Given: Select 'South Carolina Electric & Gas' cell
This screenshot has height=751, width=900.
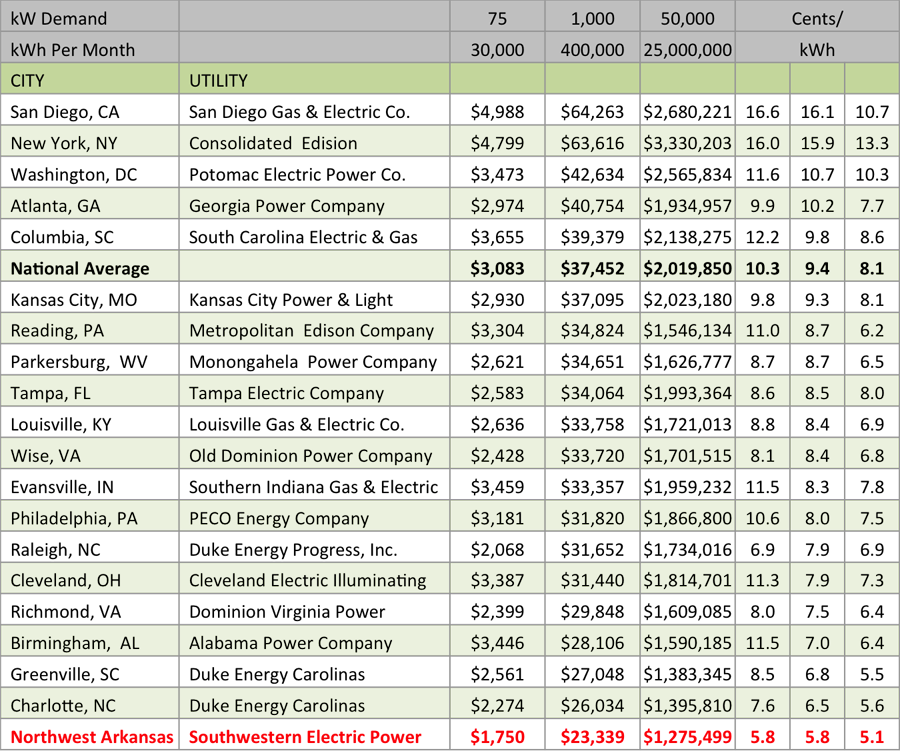Looking at the screenshot, I should (315, 236).
